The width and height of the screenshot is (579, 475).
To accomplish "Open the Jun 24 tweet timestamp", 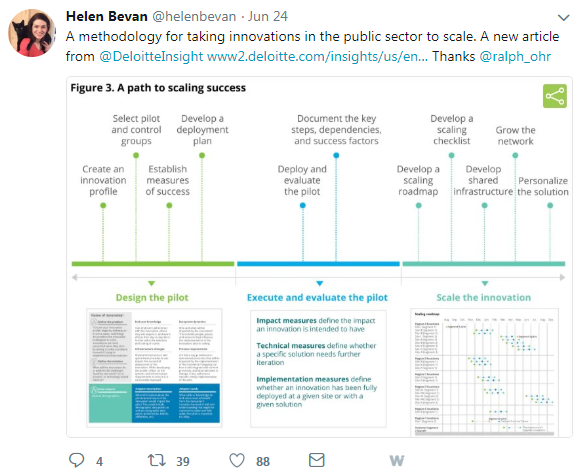I will click(x=268, y=16).
